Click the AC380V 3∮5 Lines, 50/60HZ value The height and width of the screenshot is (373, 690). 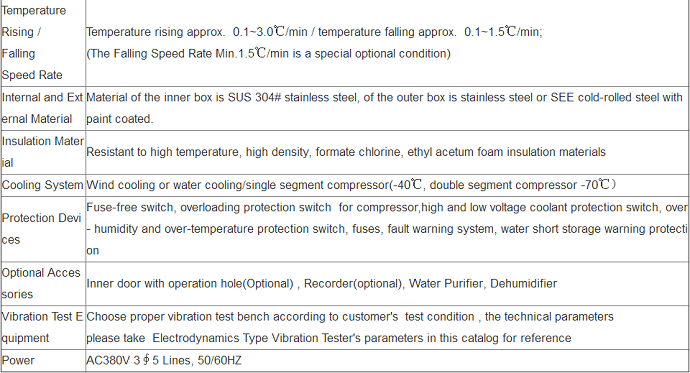pyautogui.click(x=164, y=361)
